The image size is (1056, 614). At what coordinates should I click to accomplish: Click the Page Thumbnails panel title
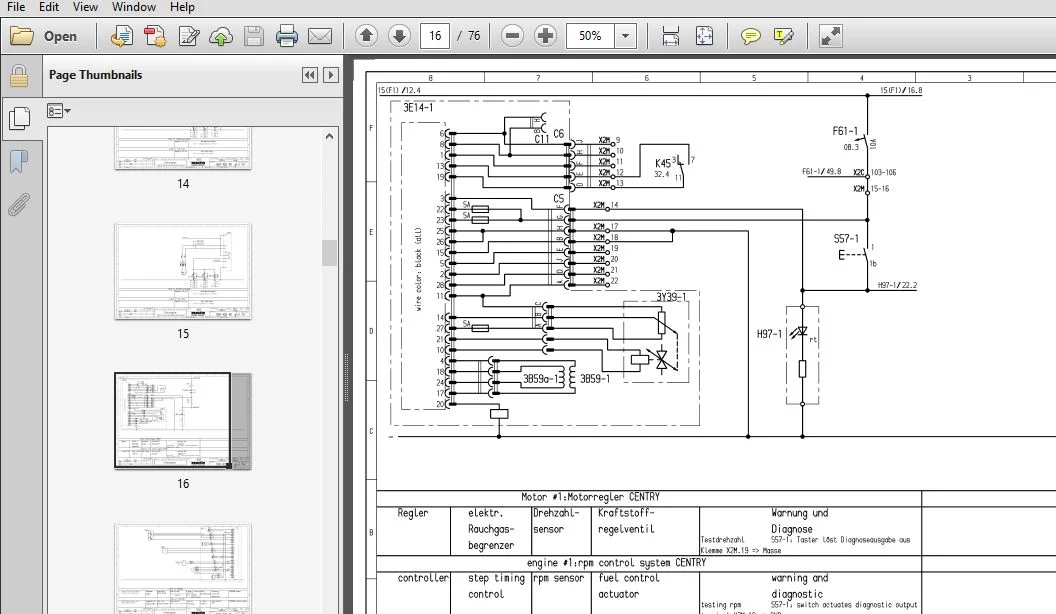coord(96,75)
